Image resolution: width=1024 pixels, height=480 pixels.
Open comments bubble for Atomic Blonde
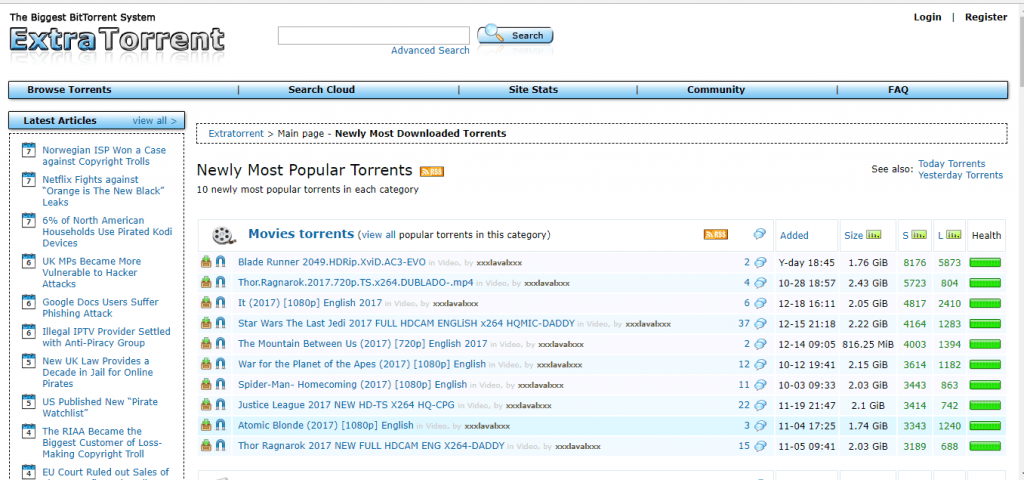[x=760, y=426]
